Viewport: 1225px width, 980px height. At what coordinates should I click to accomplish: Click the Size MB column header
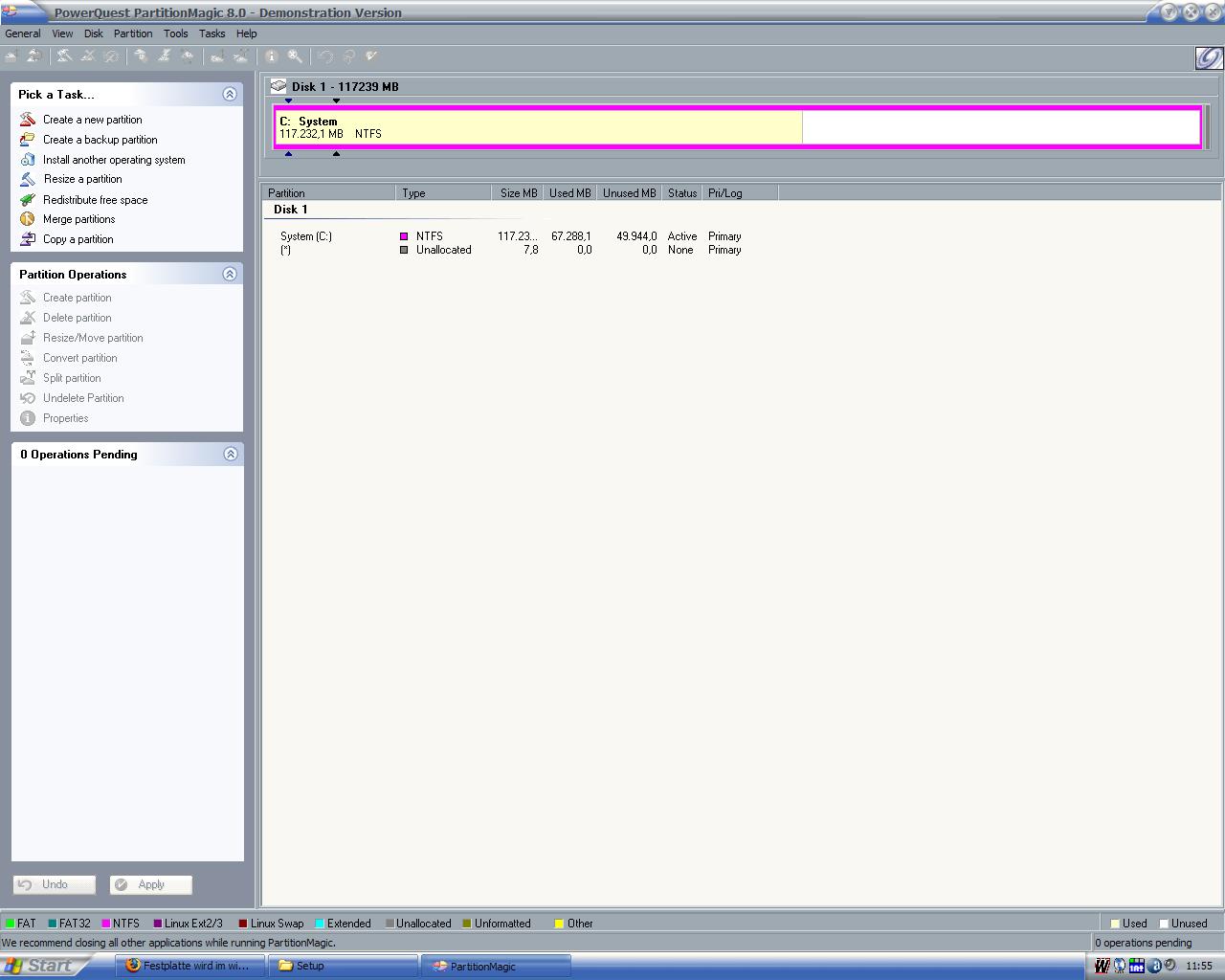518,193
